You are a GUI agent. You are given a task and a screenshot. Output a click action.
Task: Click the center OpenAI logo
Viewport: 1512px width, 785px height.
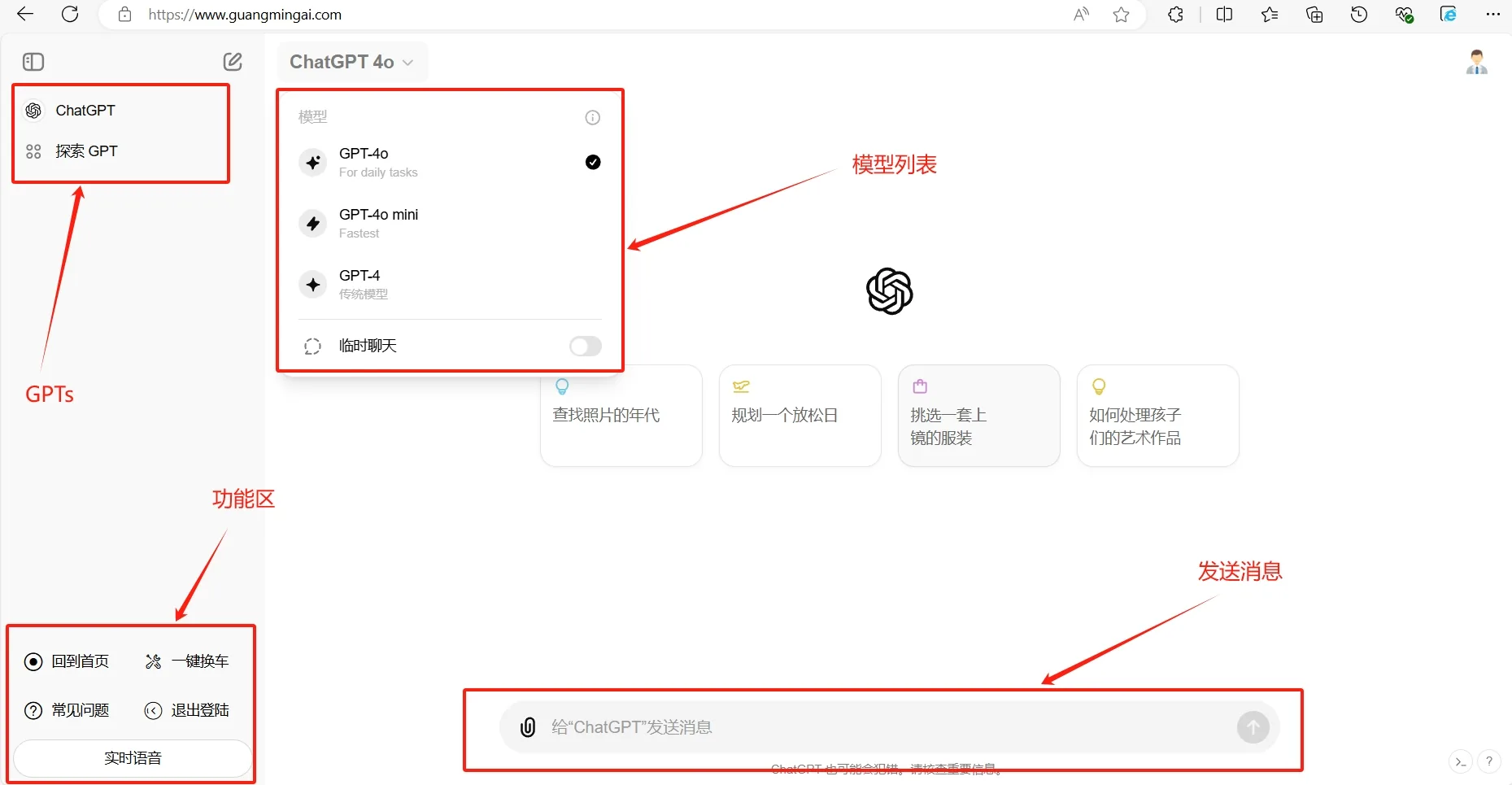(x=890, y=291)
